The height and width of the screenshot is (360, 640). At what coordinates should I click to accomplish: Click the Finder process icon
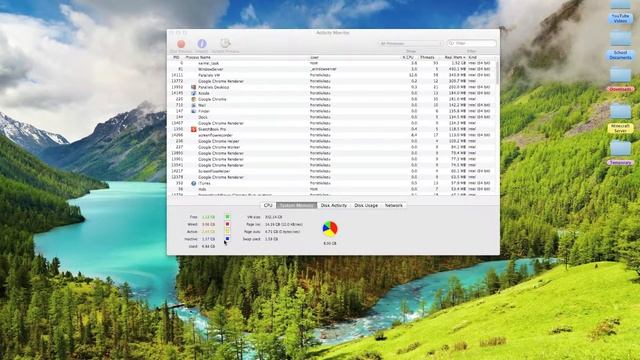[193, 111]
